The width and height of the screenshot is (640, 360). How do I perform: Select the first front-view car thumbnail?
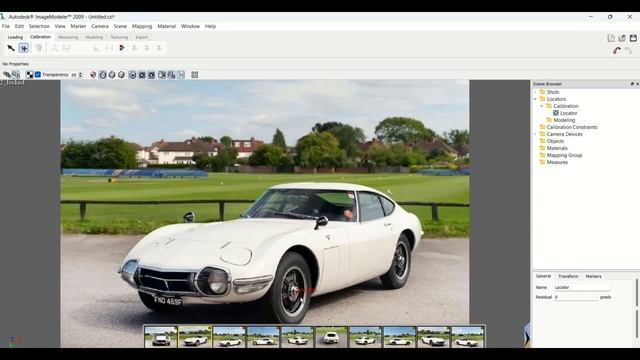tap(161, 337)
